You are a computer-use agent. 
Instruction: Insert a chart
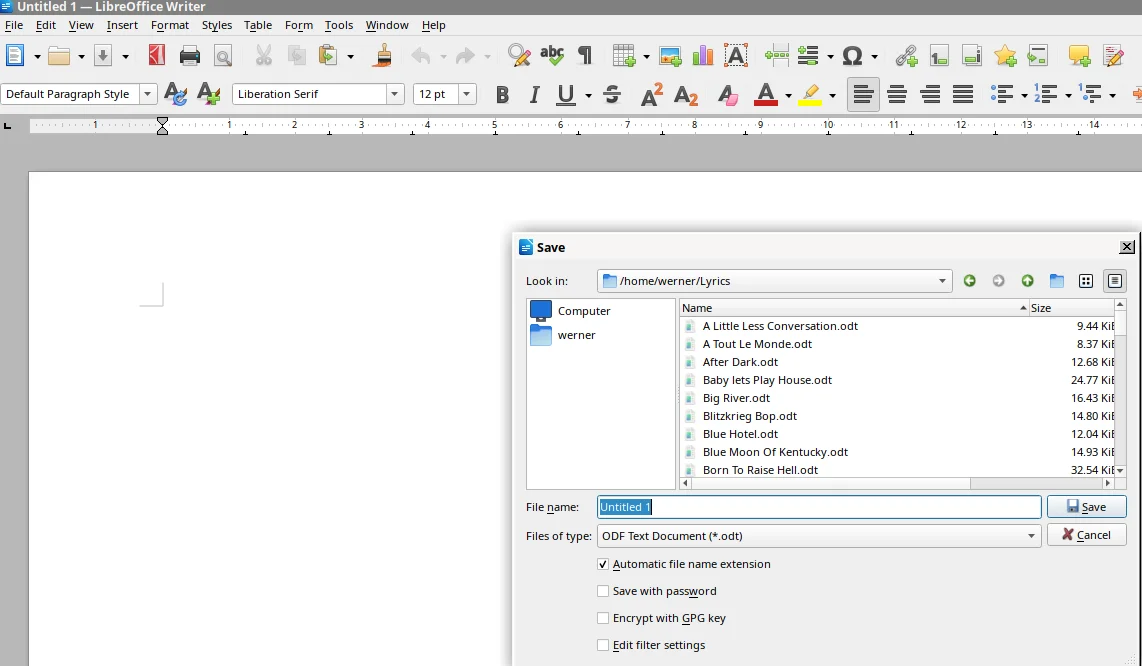703,55
